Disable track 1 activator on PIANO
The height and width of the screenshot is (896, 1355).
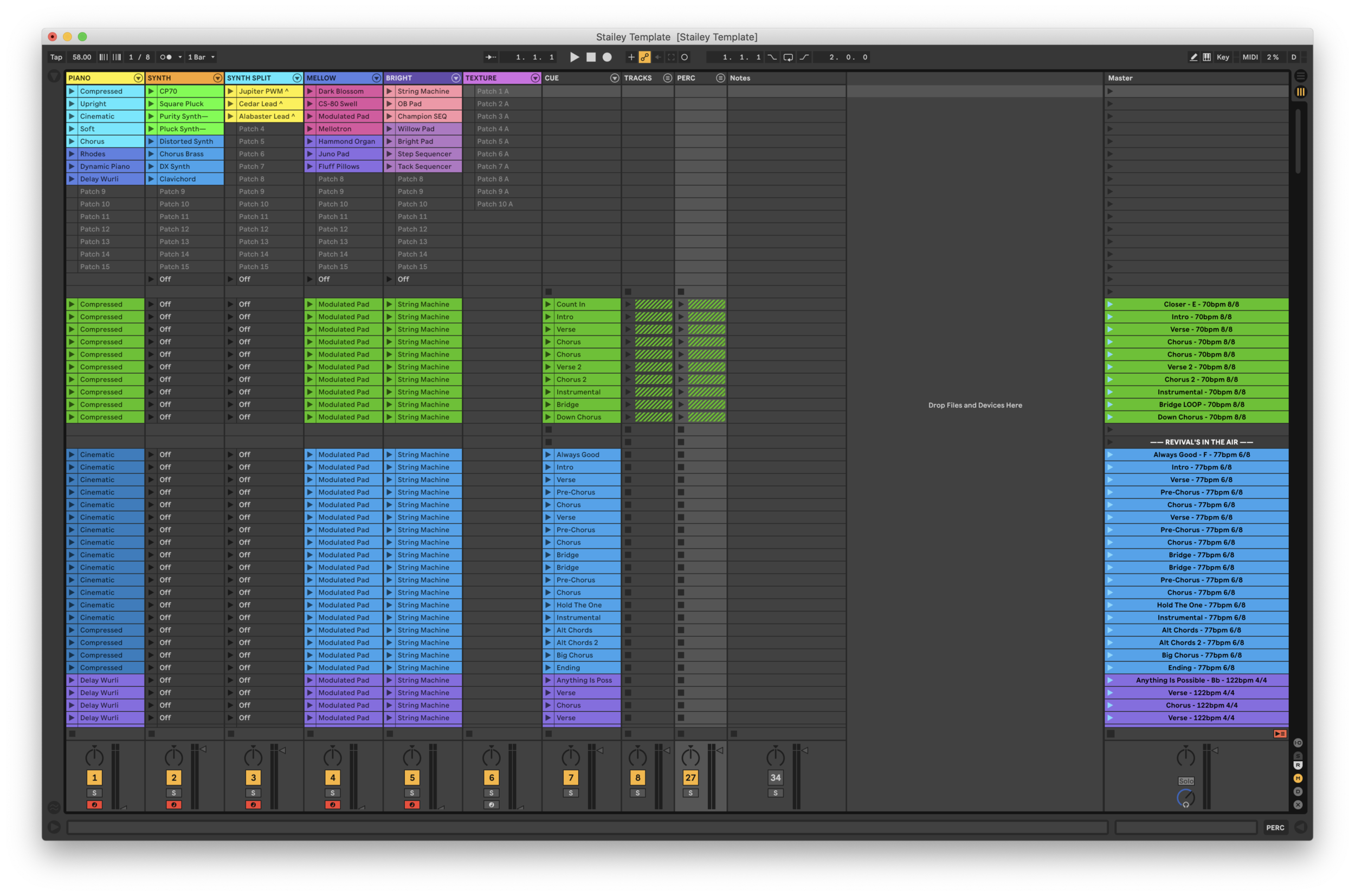pos(94,778)
